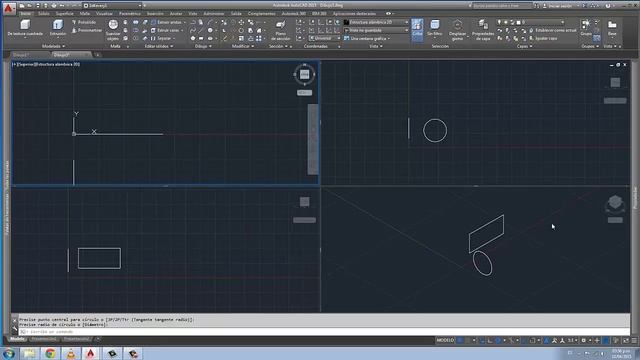The image size is (640, 360).
Task: Click the Plano de sección icon
Action: coord(280,24)
